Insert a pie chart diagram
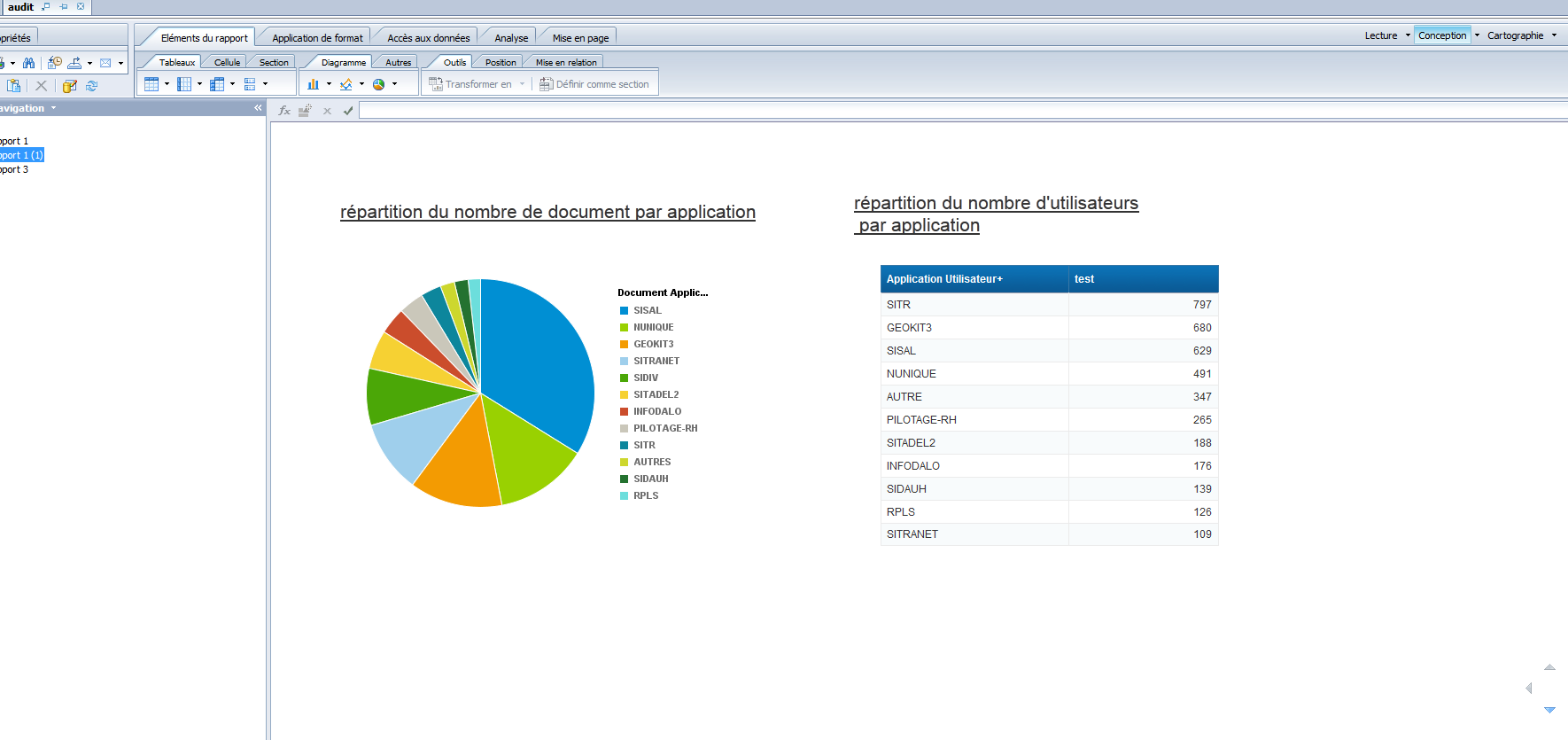The height and width of the screenshot is (740, 1568). point(379,84)
